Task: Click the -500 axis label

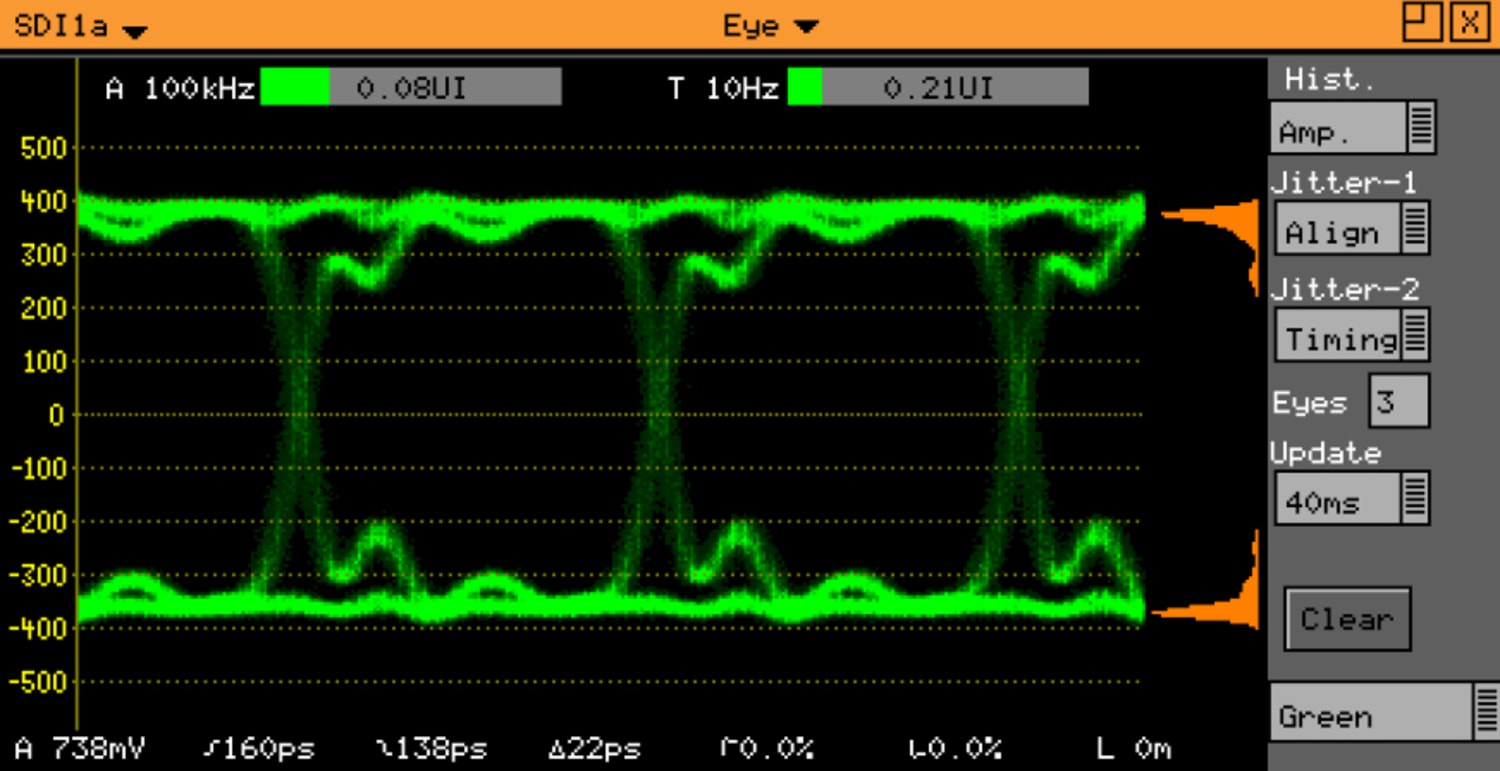Action: coord(37,682)
